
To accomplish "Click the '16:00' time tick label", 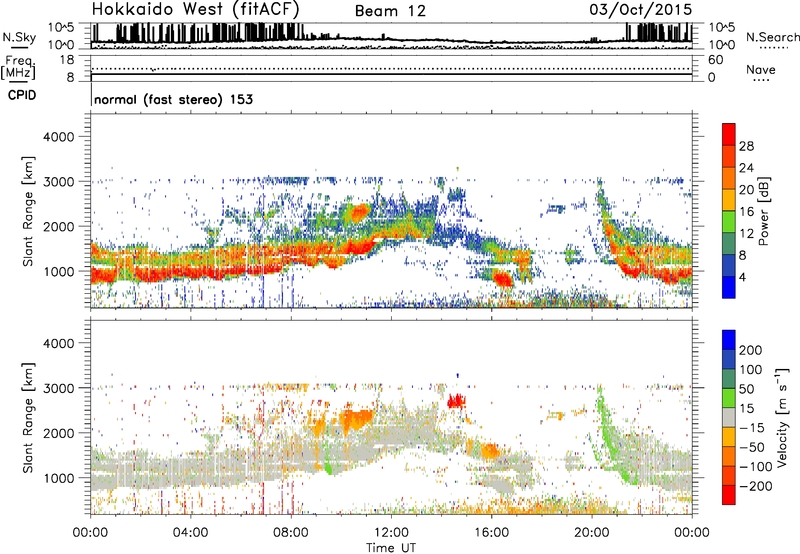I will pos(491,533).
